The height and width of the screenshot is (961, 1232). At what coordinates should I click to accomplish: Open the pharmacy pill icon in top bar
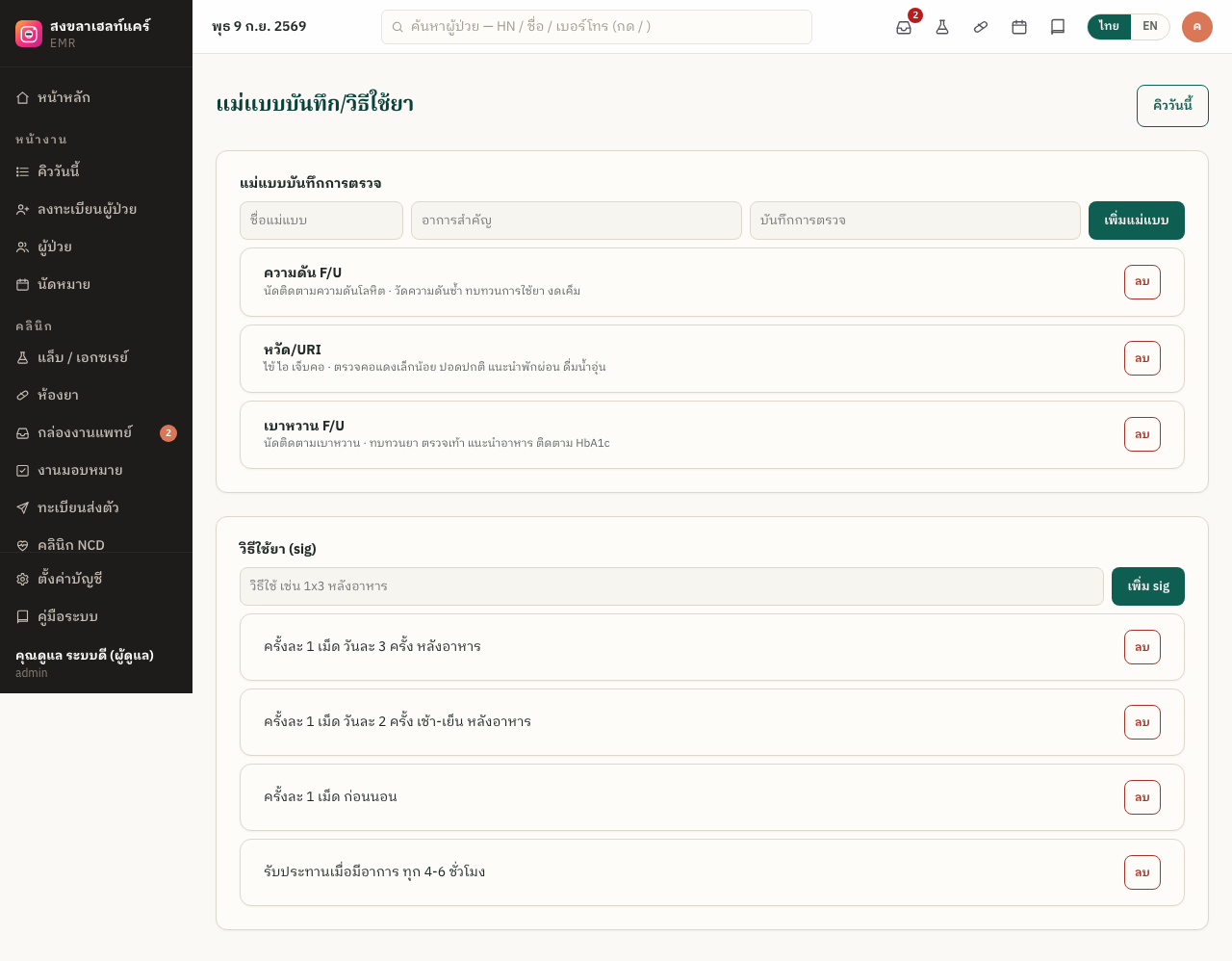tap(981, 27)
